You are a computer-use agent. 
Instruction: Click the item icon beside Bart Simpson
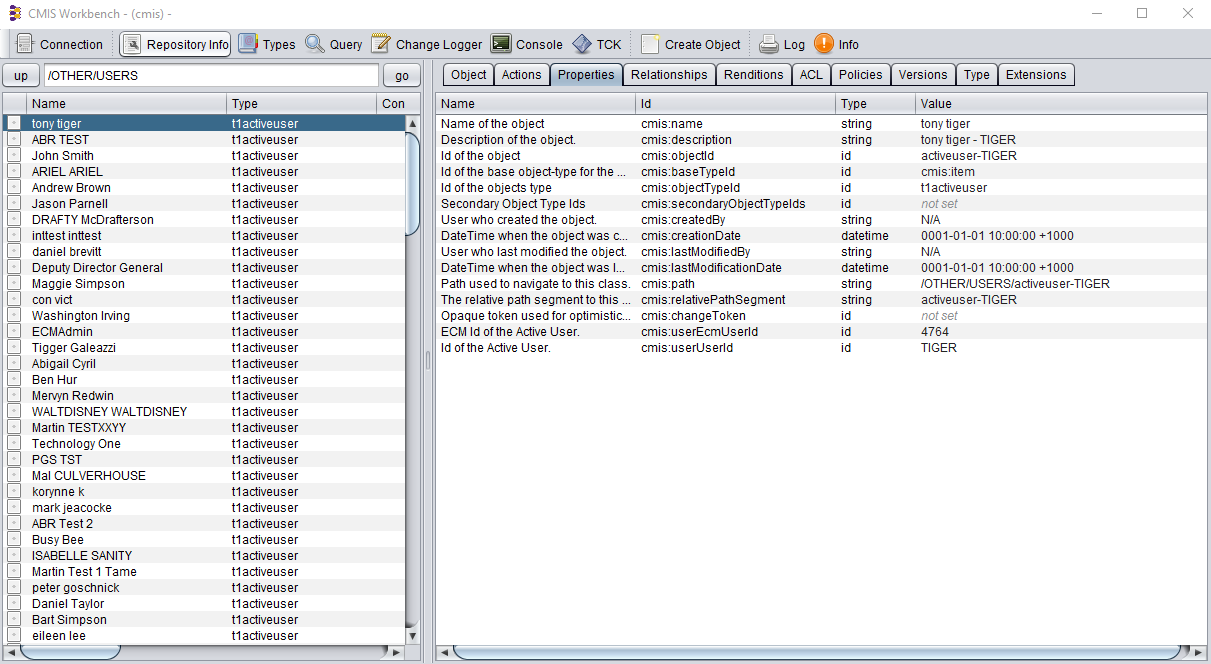(14, 620)
